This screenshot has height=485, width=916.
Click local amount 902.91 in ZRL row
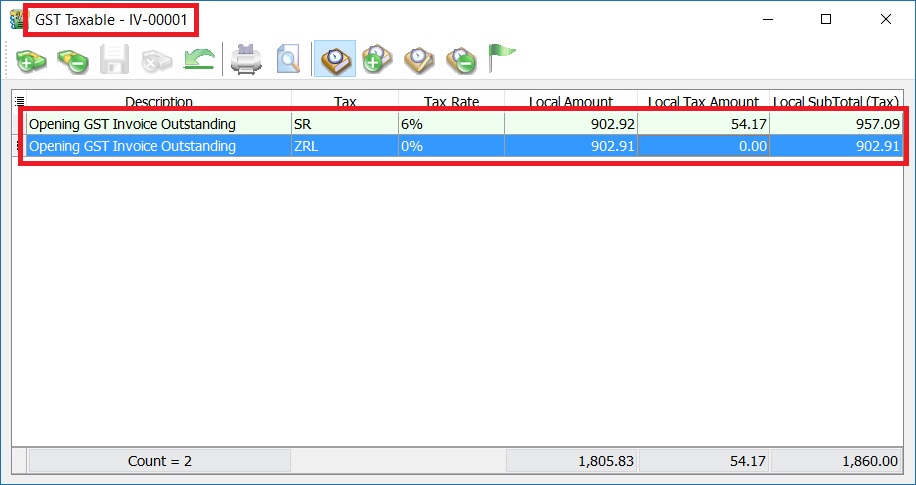point(571,146)
